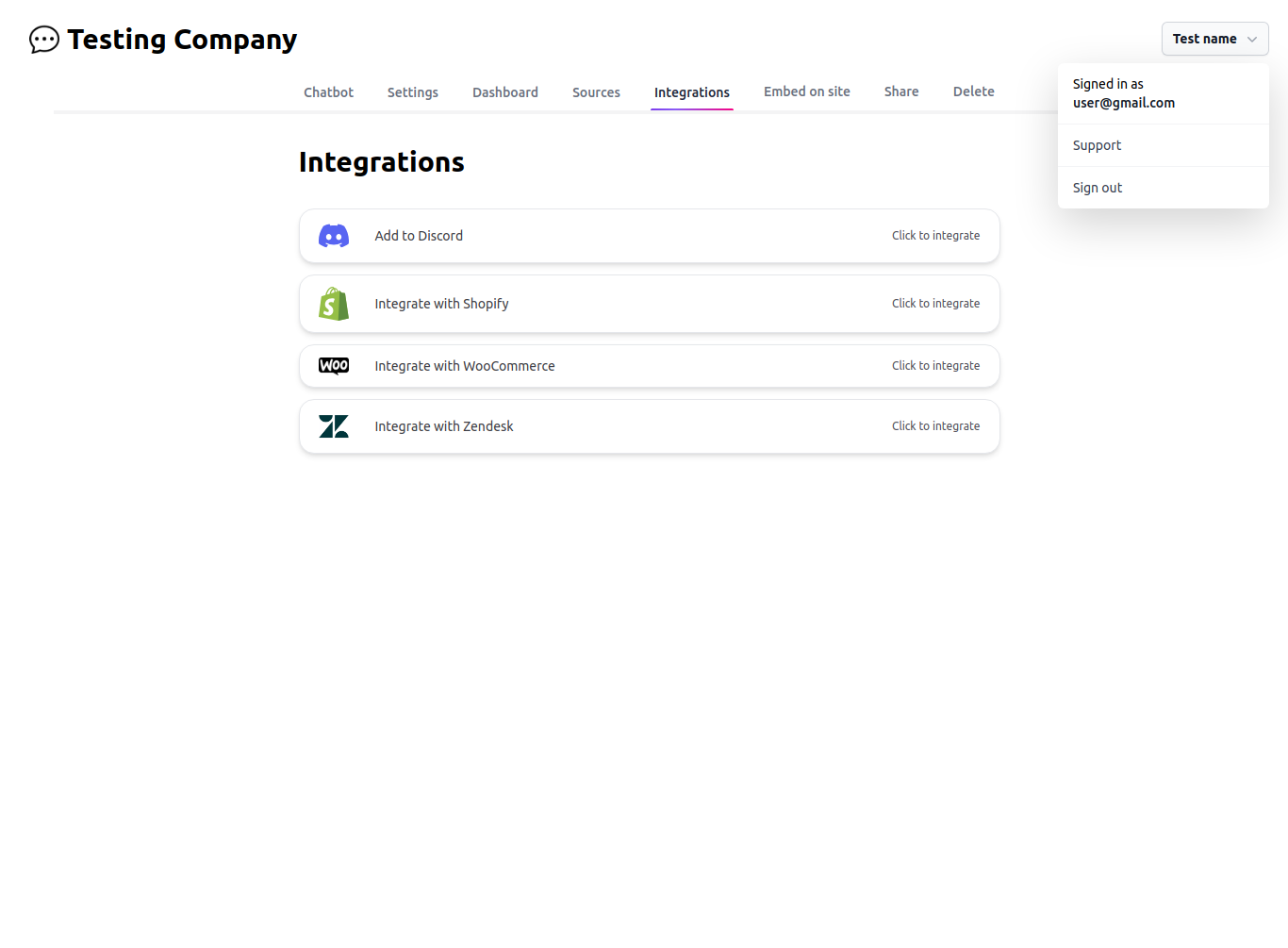
Task: Click 'Click to integrate' for WooCommerce
Action: point(935,366)
